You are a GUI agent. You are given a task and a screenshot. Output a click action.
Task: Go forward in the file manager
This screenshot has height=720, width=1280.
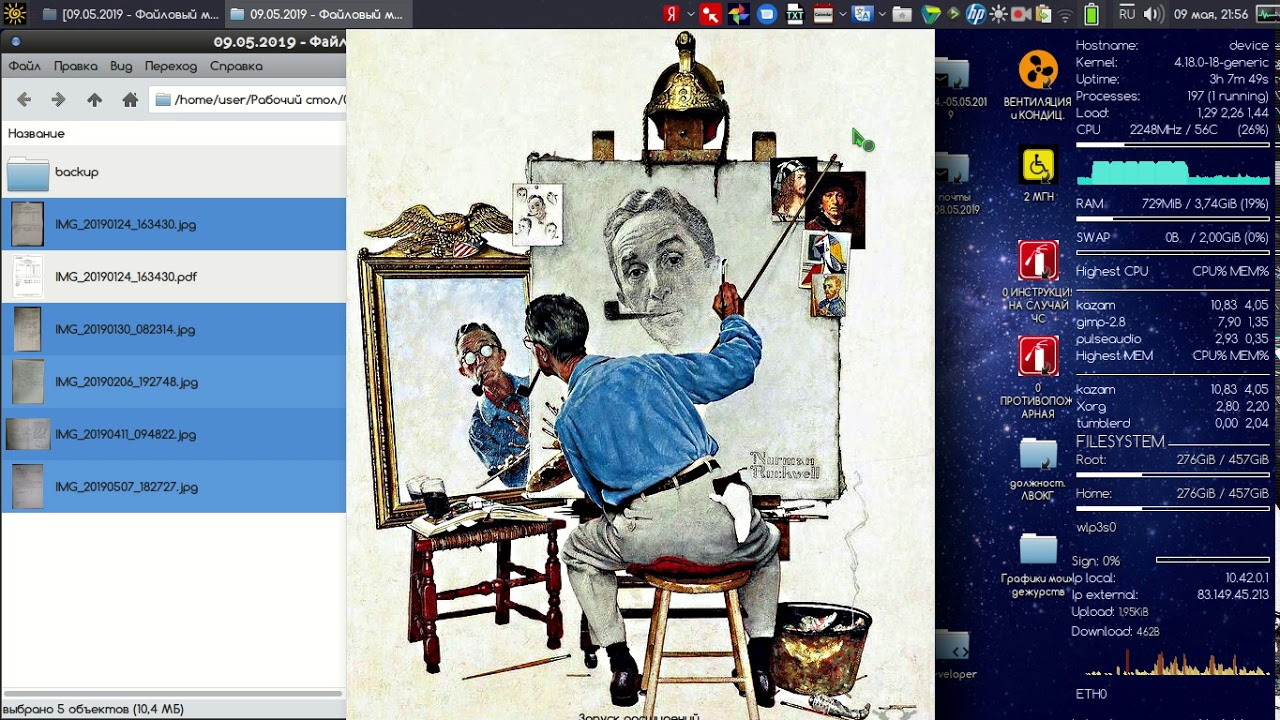pos(58,99)
